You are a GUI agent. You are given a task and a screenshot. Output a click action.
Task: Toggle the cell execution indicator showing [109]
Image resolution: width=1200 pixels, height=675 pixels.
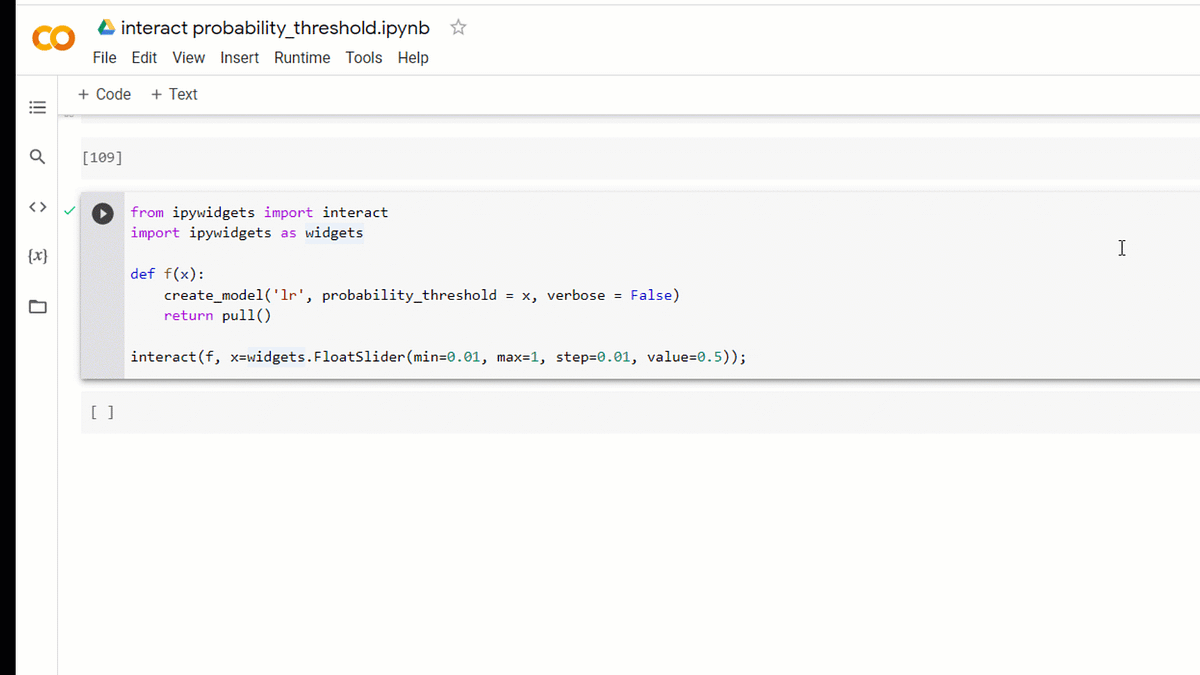[x=102, y=157]
